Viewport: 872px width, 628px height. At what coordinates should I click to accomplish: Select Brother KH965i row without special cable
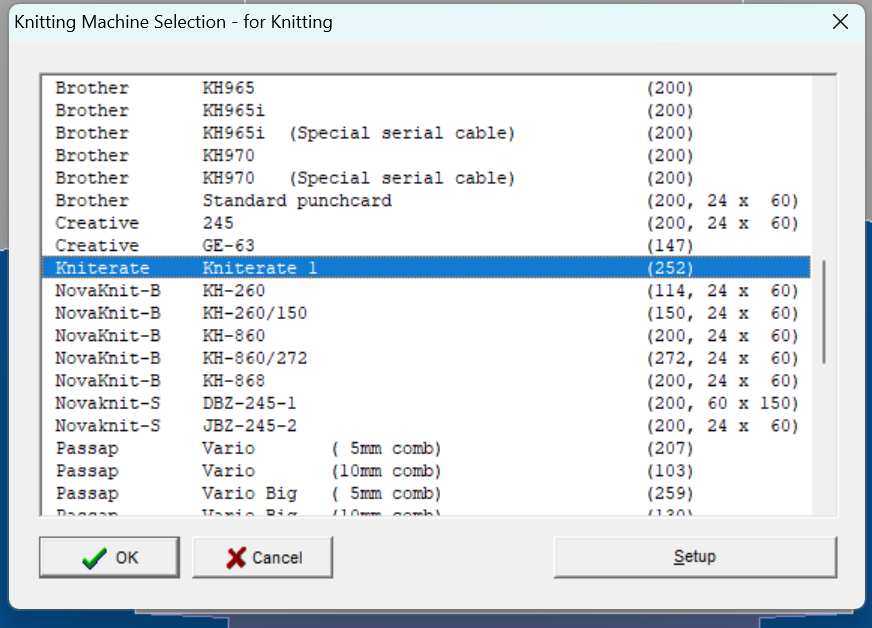(x=427, y=110)
